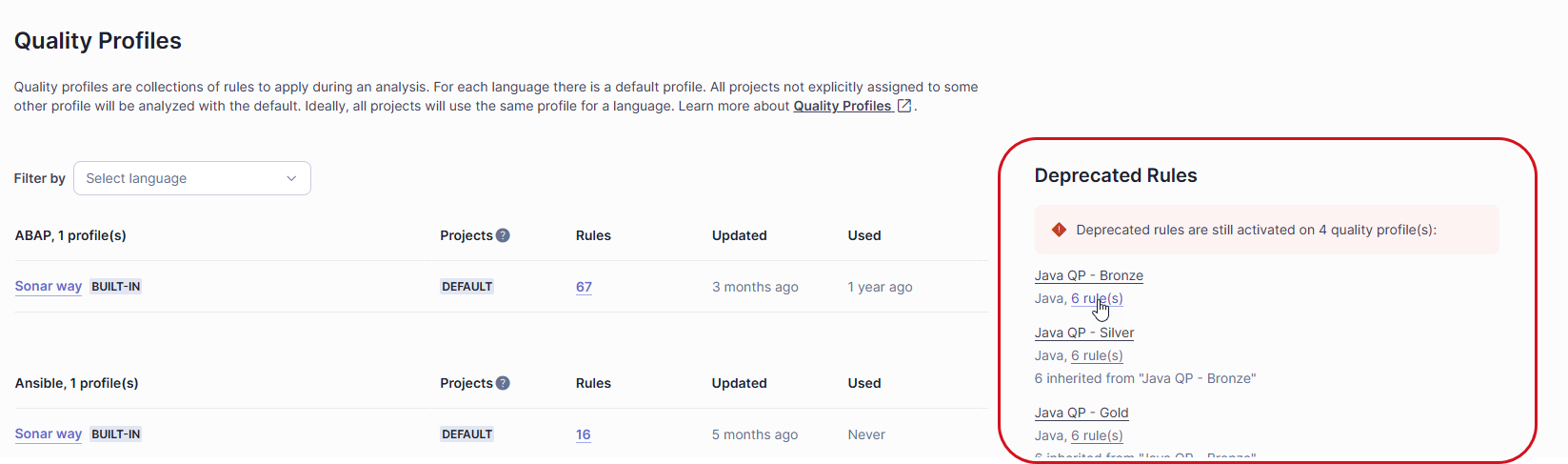This screenshot has height=464, width=1568.
Task: View 6 deprecated rules under Java QP - Gold
Action: (x=1097, y=435)
